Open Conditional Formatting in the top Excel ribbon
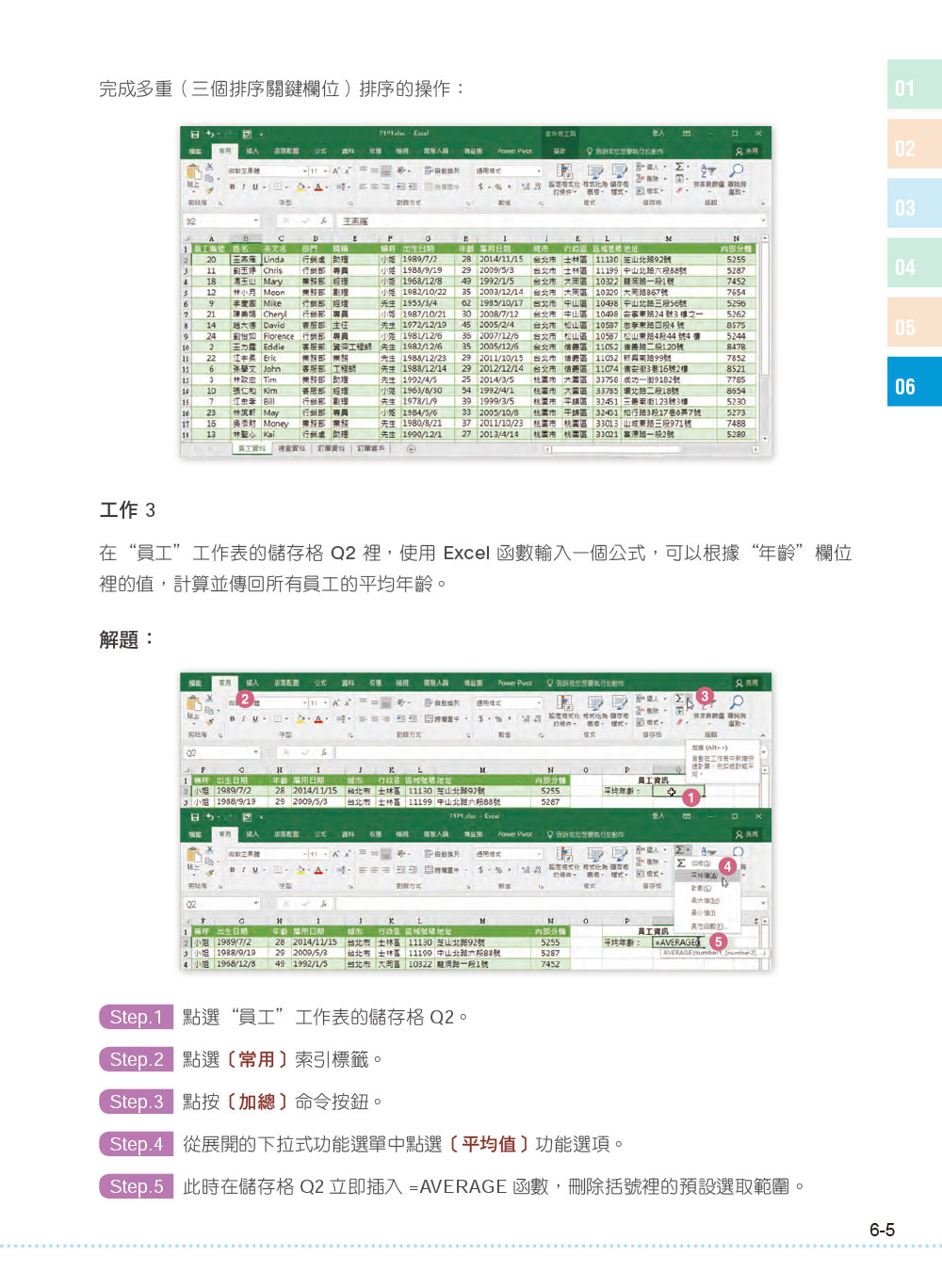The width and height of the screenshot is (942, 1288). tap(563, 174)
